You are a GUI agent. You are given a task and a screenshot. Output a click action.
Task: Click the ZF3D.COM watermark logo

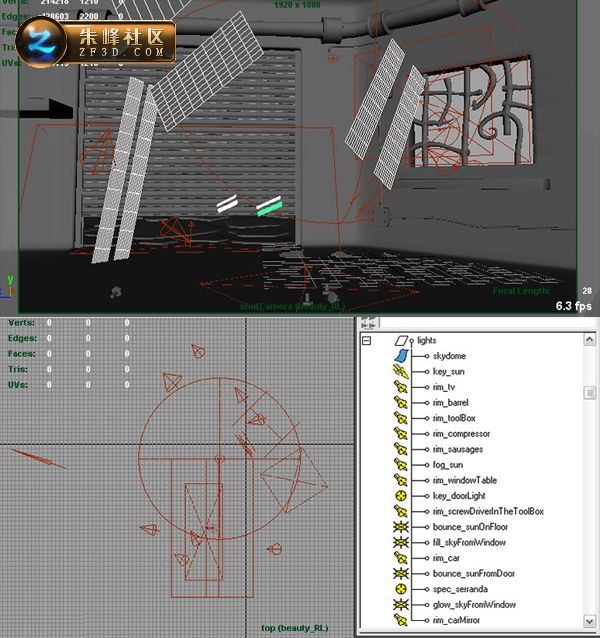[x=96, y=42]
